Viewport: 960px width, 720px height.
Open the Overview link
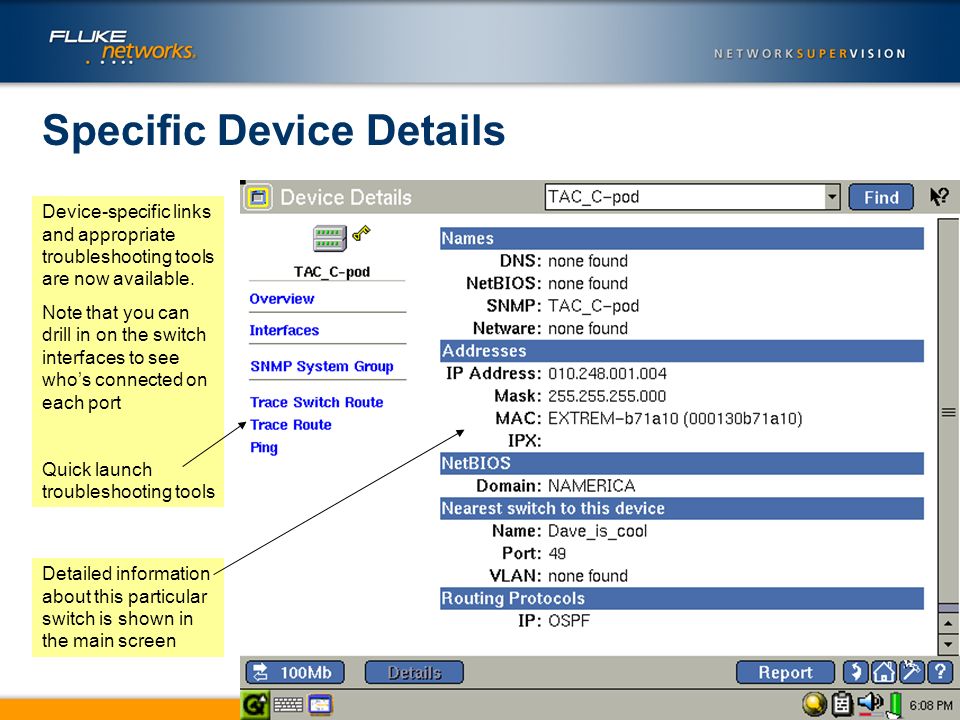[x=282, y=299]
